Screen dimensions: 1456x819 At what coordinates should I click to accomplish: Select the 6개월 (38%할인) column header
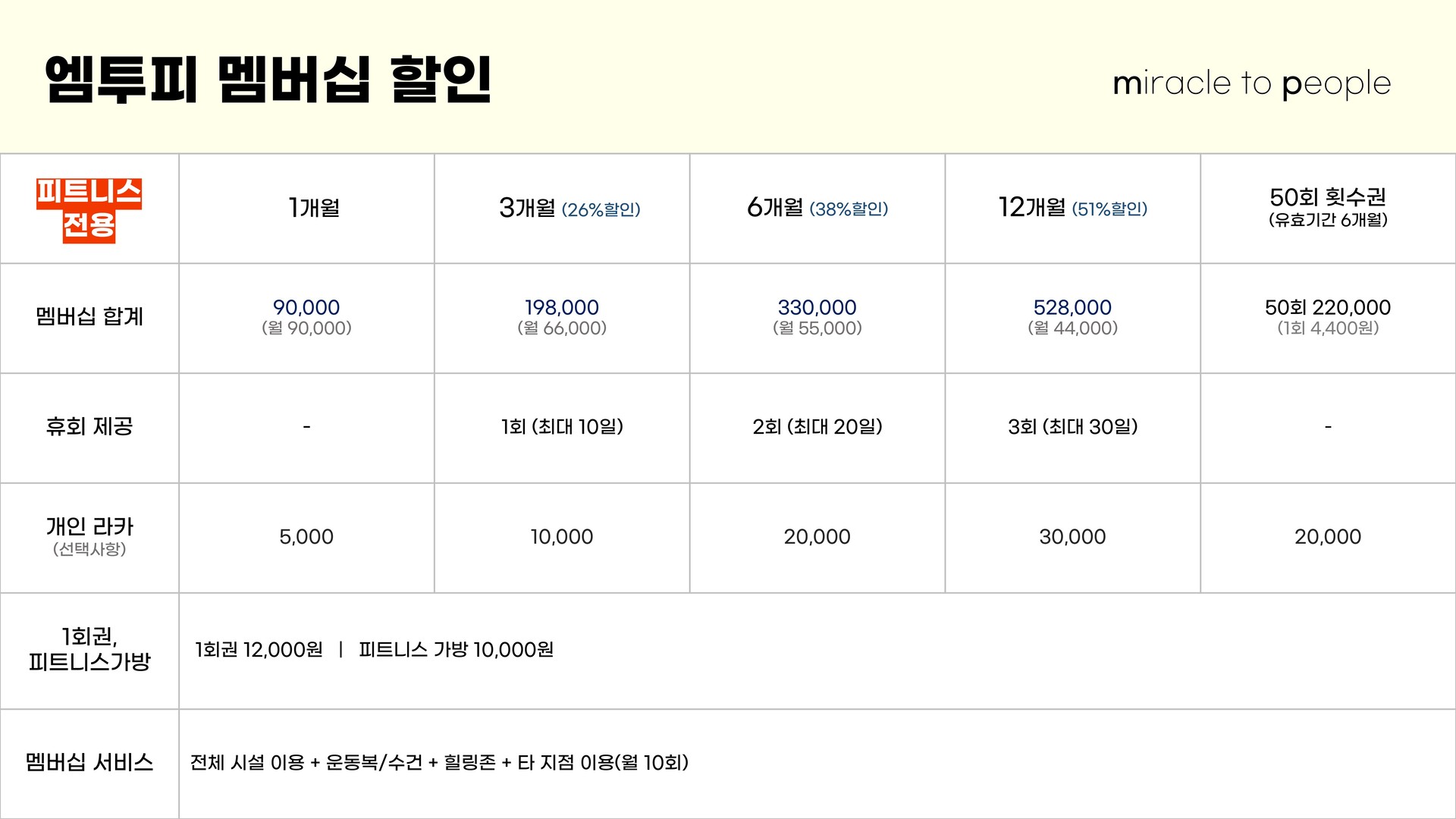[x=817, y=208]
